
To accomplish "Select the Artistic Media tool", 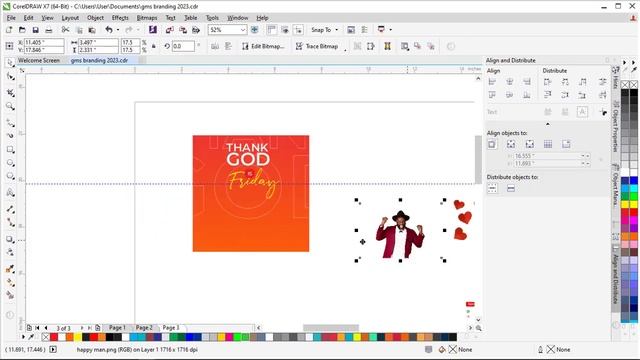I will (x=10, y=135).
